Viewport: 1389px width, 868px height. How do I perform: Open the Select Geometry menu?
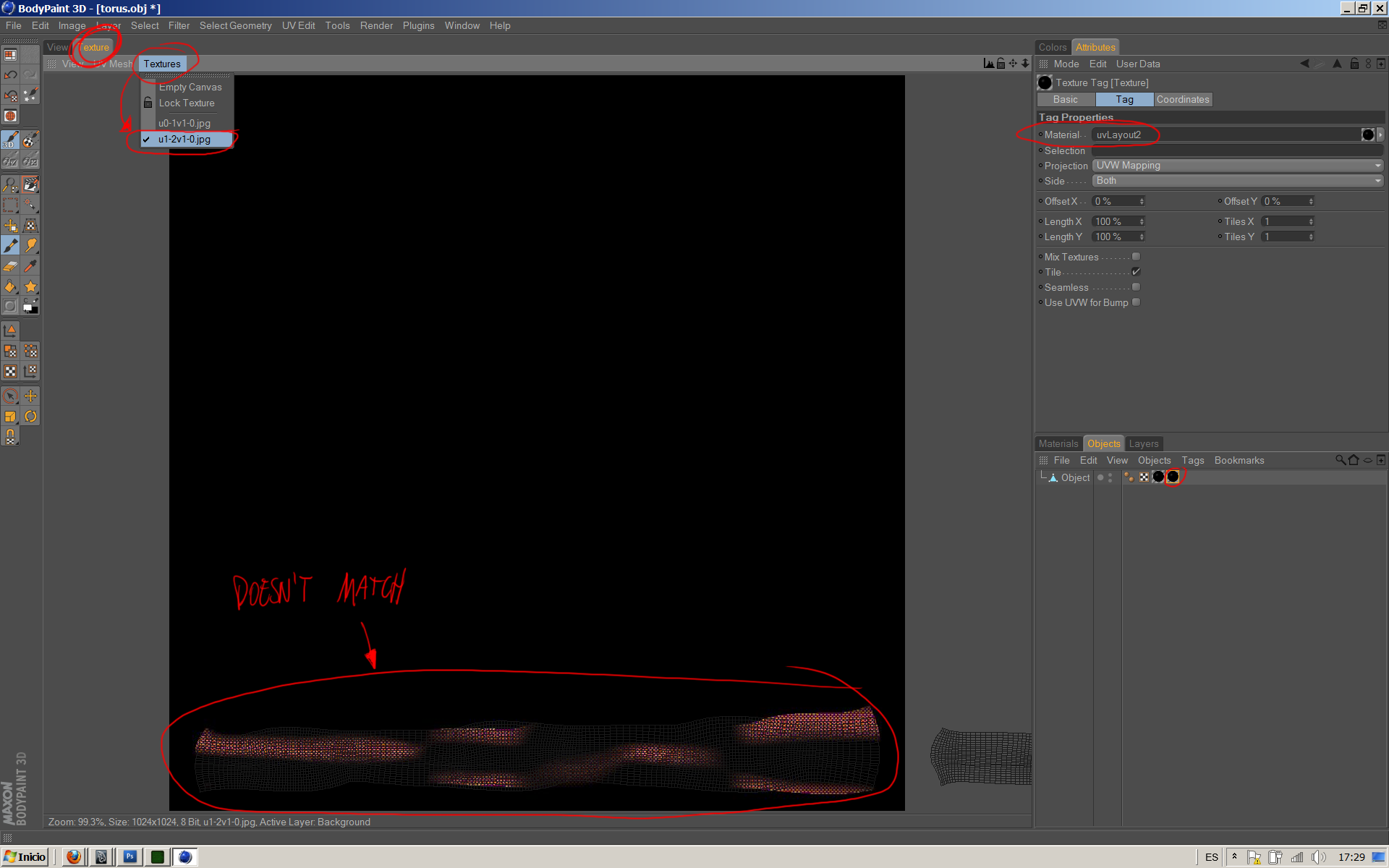pos(236,25)
